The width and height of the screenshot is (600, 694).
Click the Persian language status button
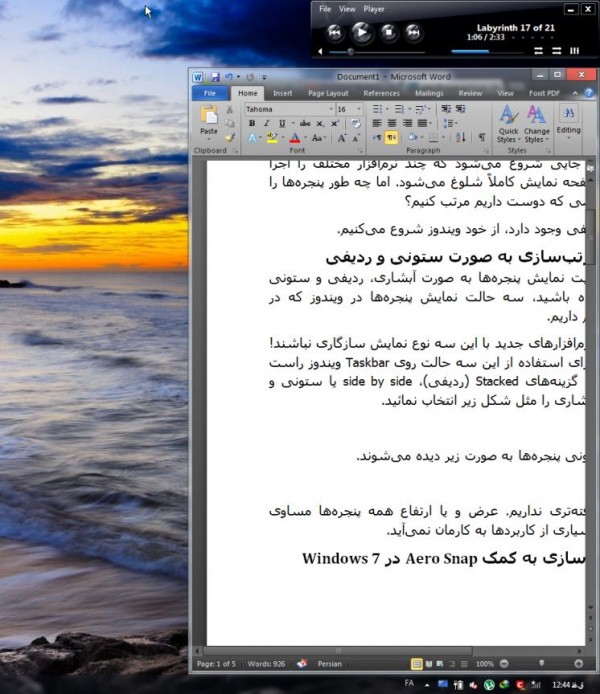click(x=329, y=663)
